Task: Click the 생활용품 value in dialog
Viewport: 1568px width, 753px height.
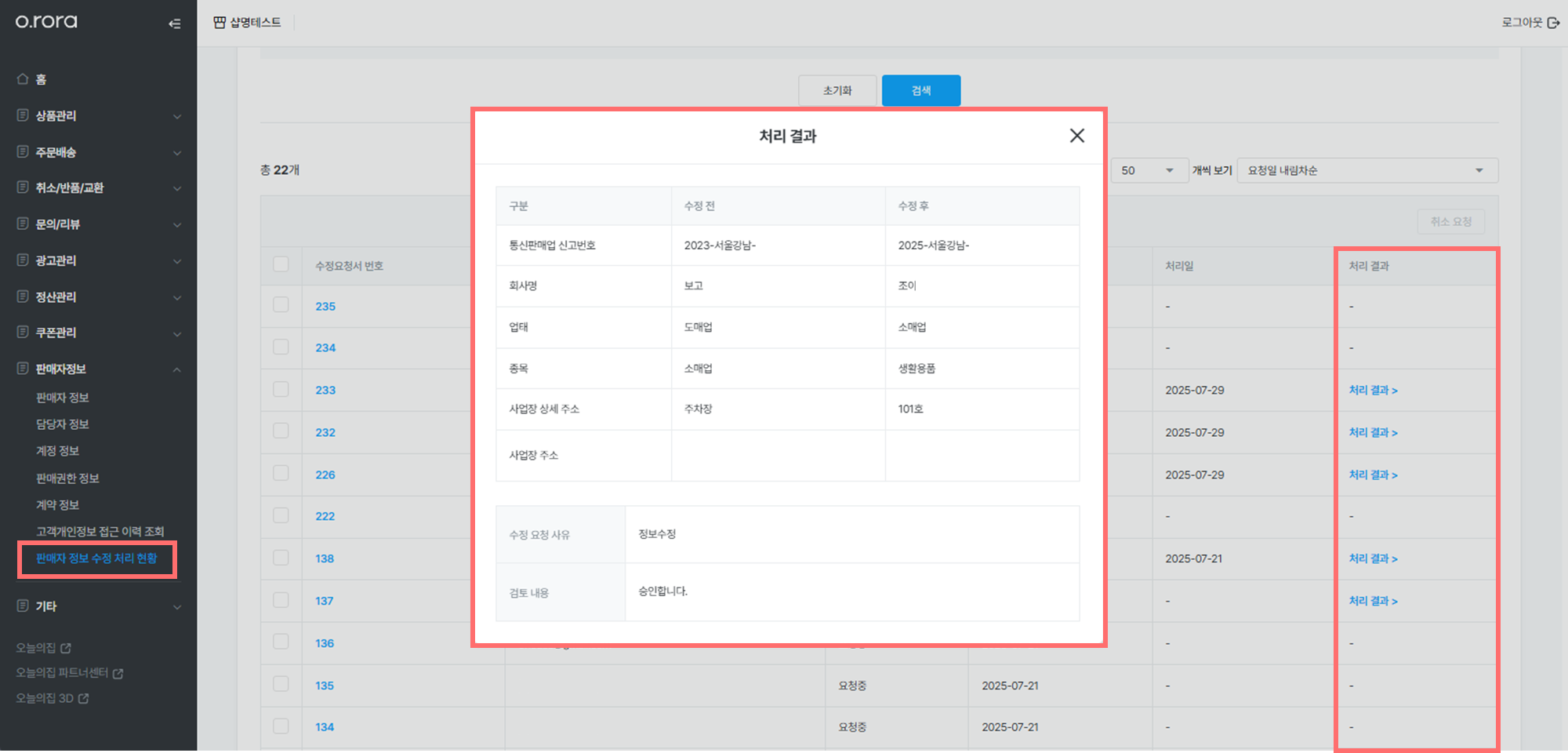Action: (916, 368)
